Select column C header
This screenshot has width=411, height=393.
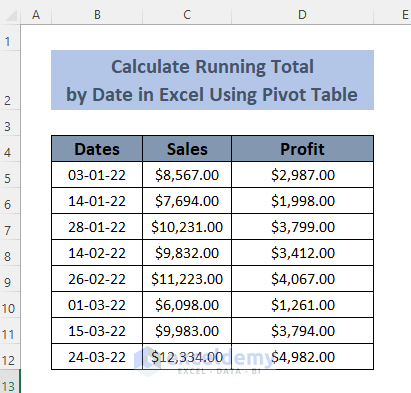click(x=187, y=15)
